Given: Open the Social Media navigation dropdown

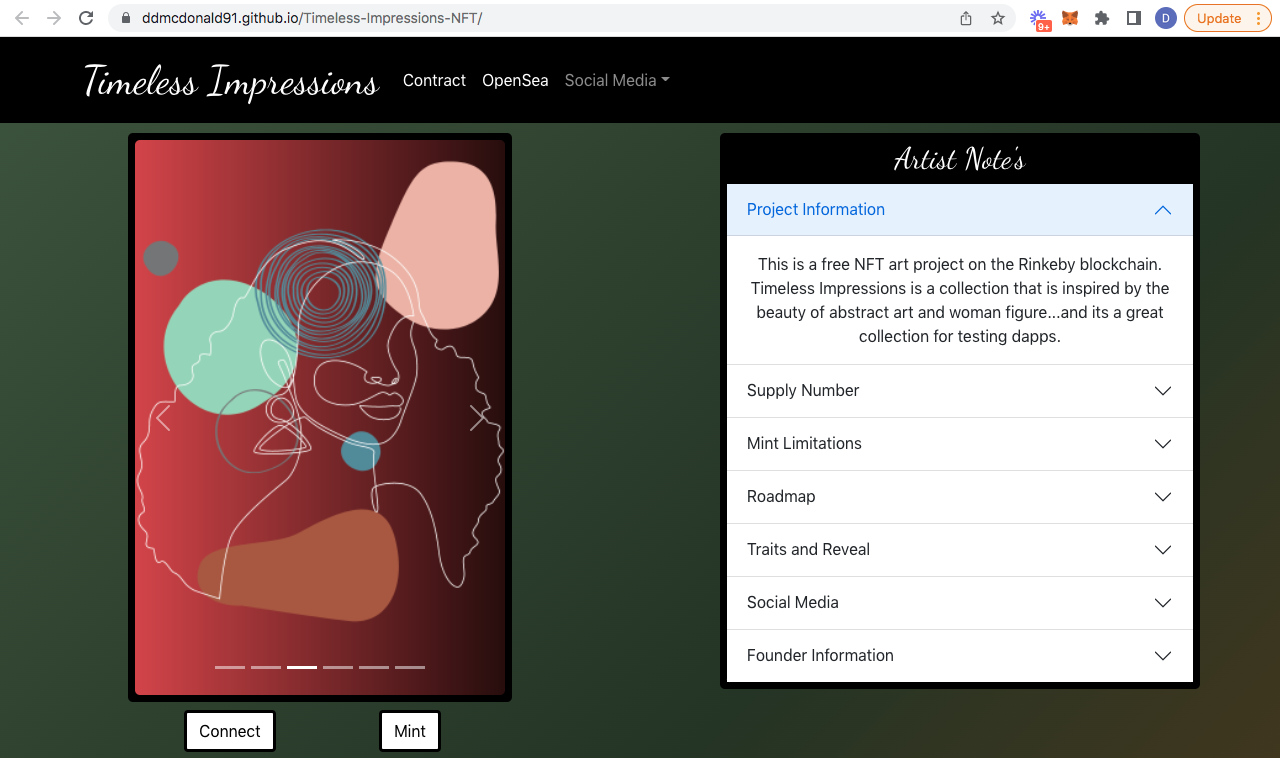Looking at the screenshot, I should coord(616,80).
